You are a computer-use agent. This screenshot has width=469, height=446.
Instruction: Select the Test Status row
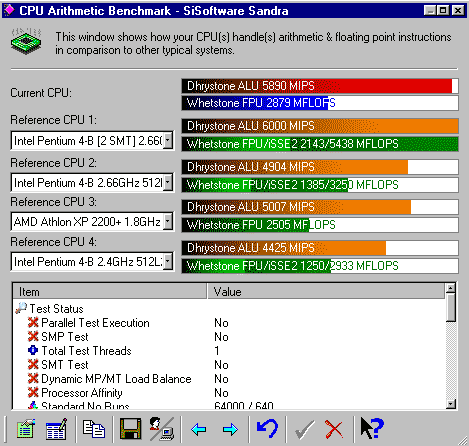[56, 309]
